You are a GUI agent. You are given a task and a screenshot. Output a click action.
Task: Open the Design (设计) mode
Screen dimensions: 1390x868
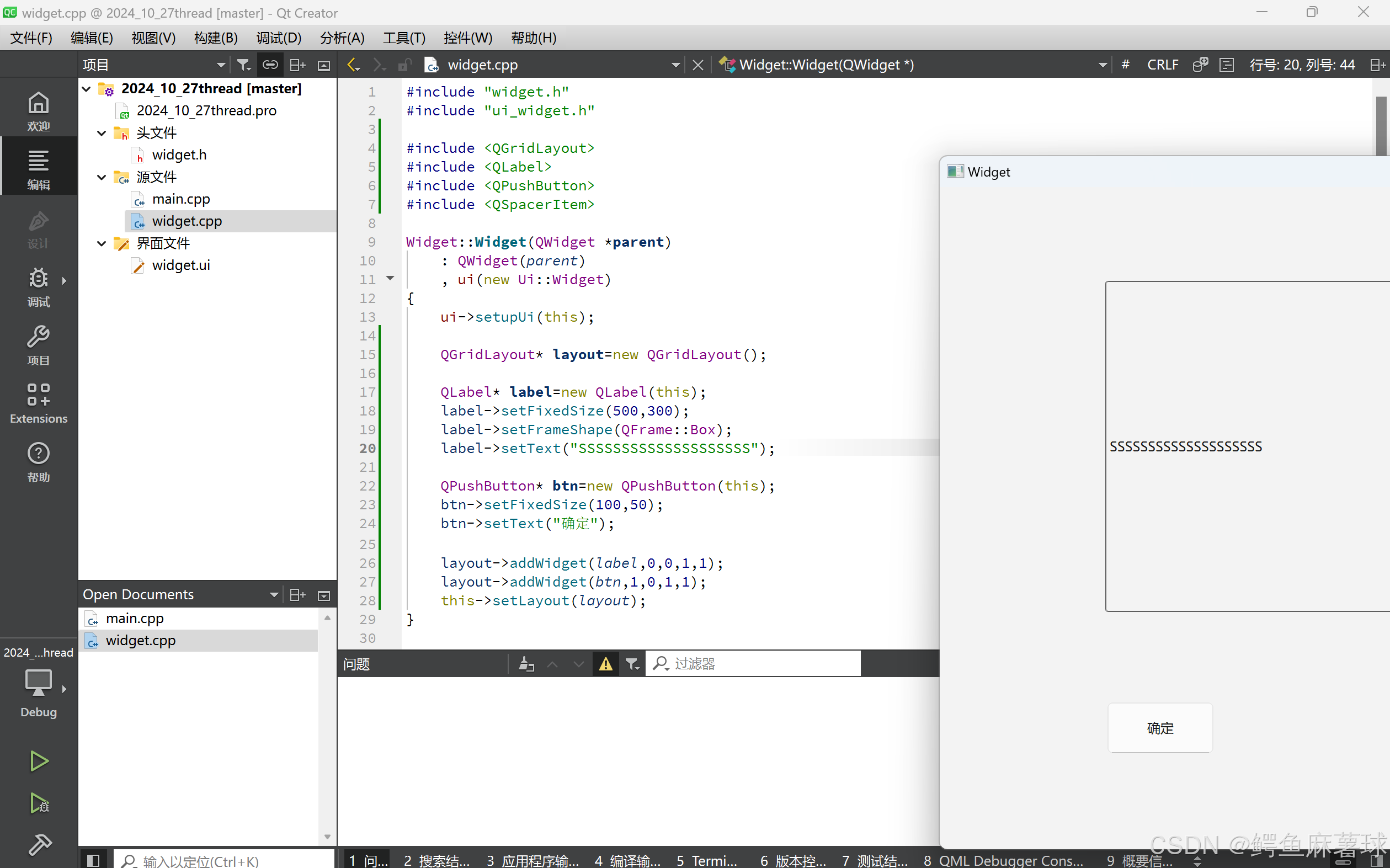(x=39, y=228)
